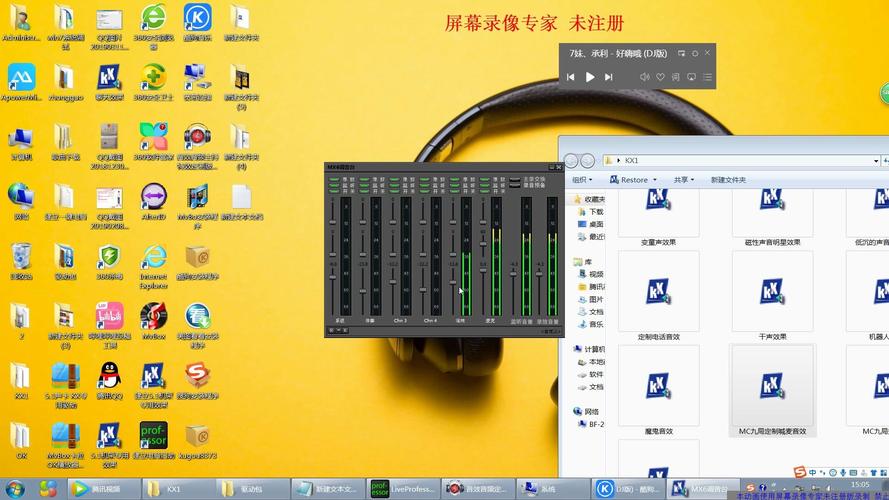Open the Kugou music desktop shortcut
This screenshot has width=889, height=500.
[197, 23]
